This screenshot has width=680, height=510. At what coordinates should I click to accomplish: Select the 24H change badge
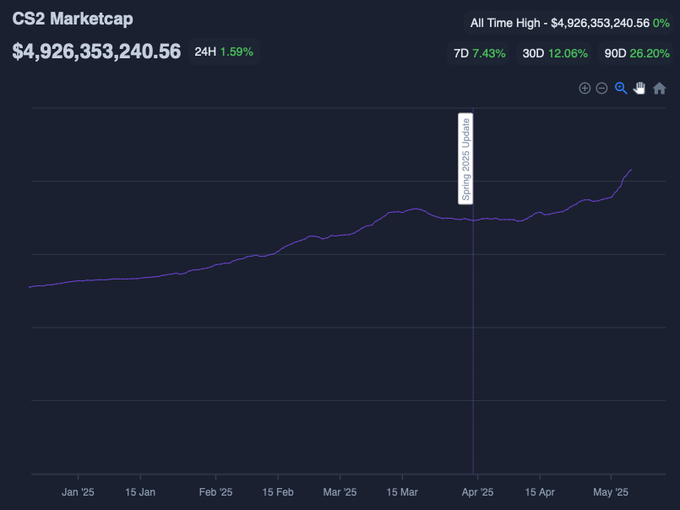[224, 51]
